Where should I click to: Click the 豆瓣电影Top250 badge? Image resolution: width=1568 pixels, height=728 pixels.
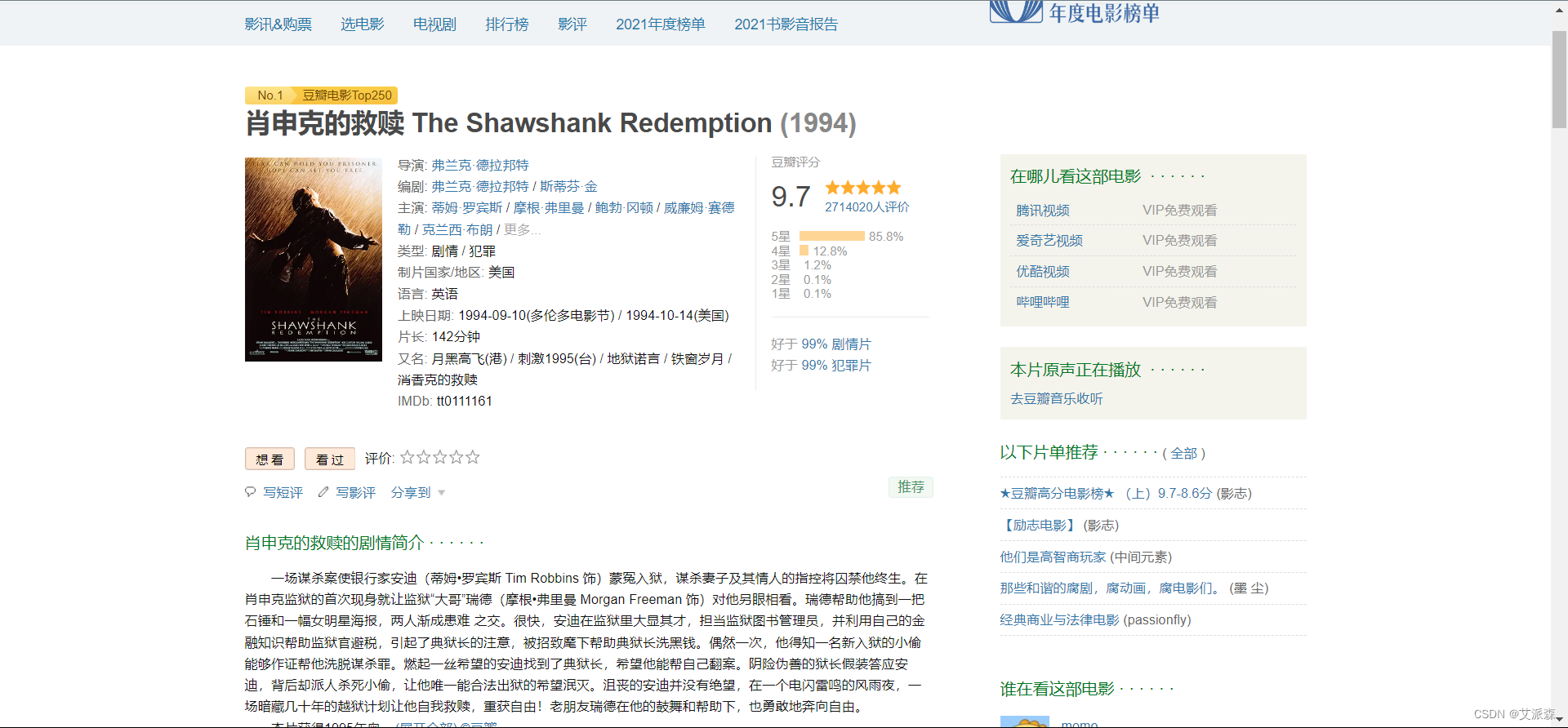click(x=347, y=95)
